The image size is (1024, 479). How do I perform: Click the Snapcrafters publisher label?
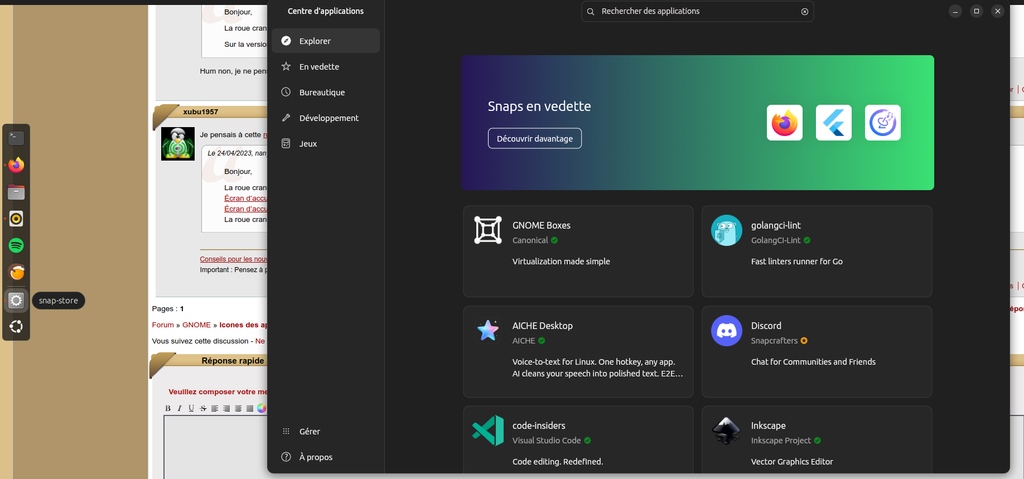775,340
